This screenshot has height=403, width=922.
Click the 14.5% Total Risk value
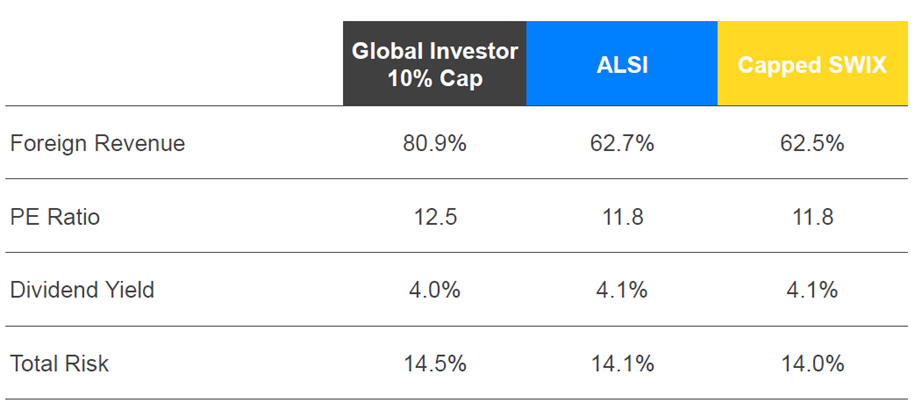[434, 363]
